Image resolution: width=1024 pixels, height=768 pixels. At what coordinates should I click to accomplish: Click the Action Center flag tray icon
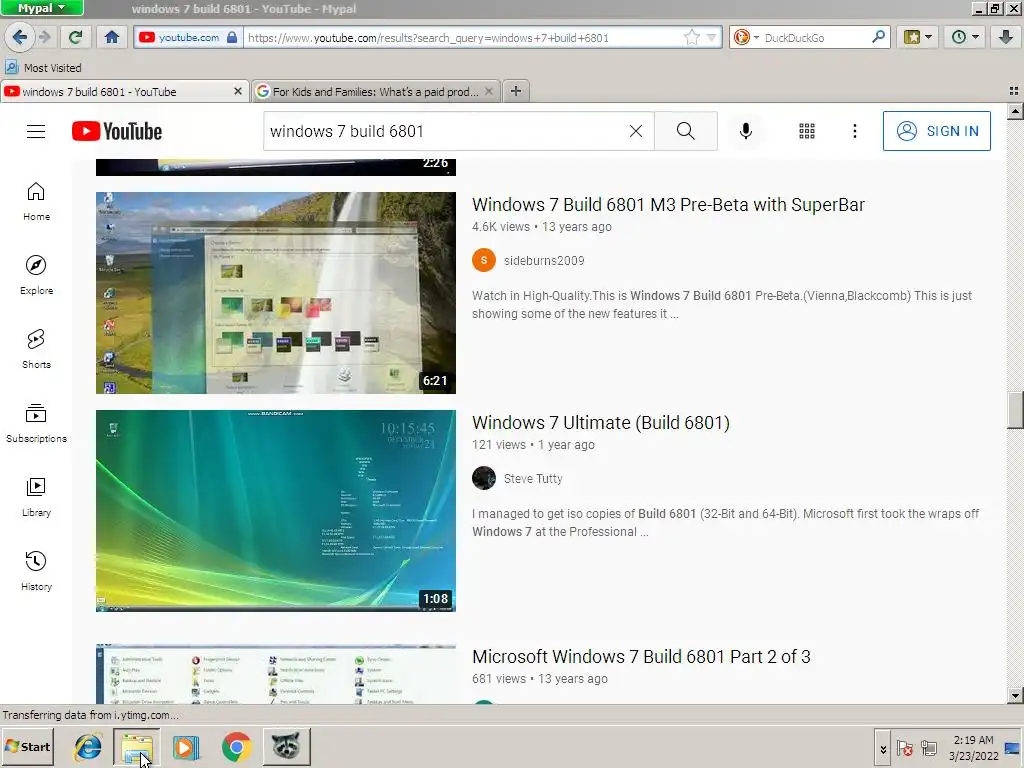904,749
